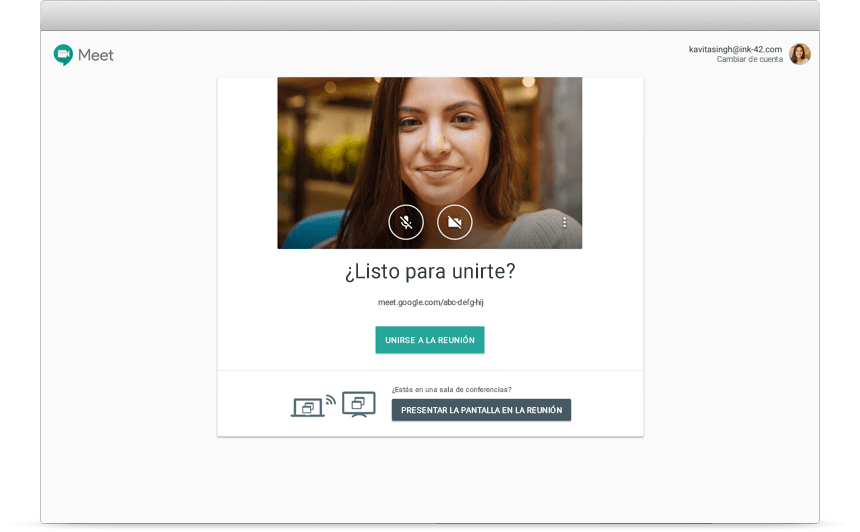Click the monitor screen-share icon

click(x=359, y=404)
